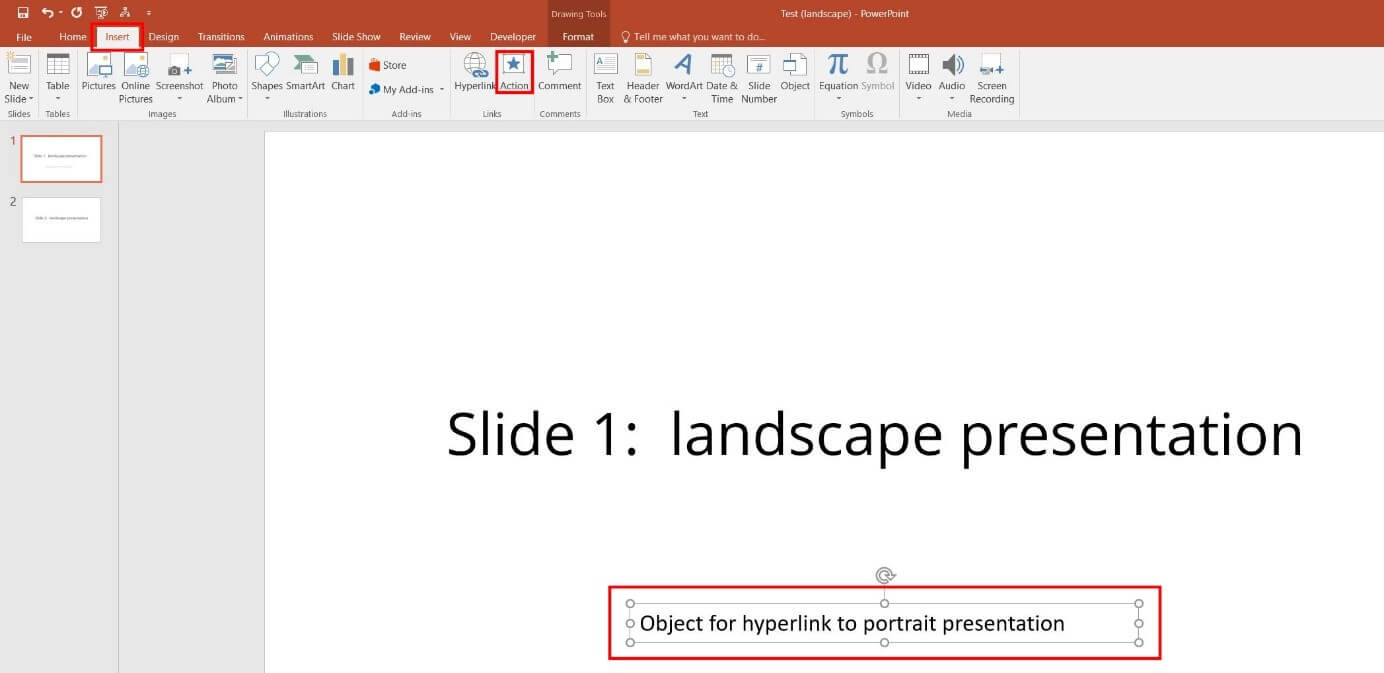Insert a Text Box
This screenshot has height=673, width=1384.
click(x=605, y=78)
